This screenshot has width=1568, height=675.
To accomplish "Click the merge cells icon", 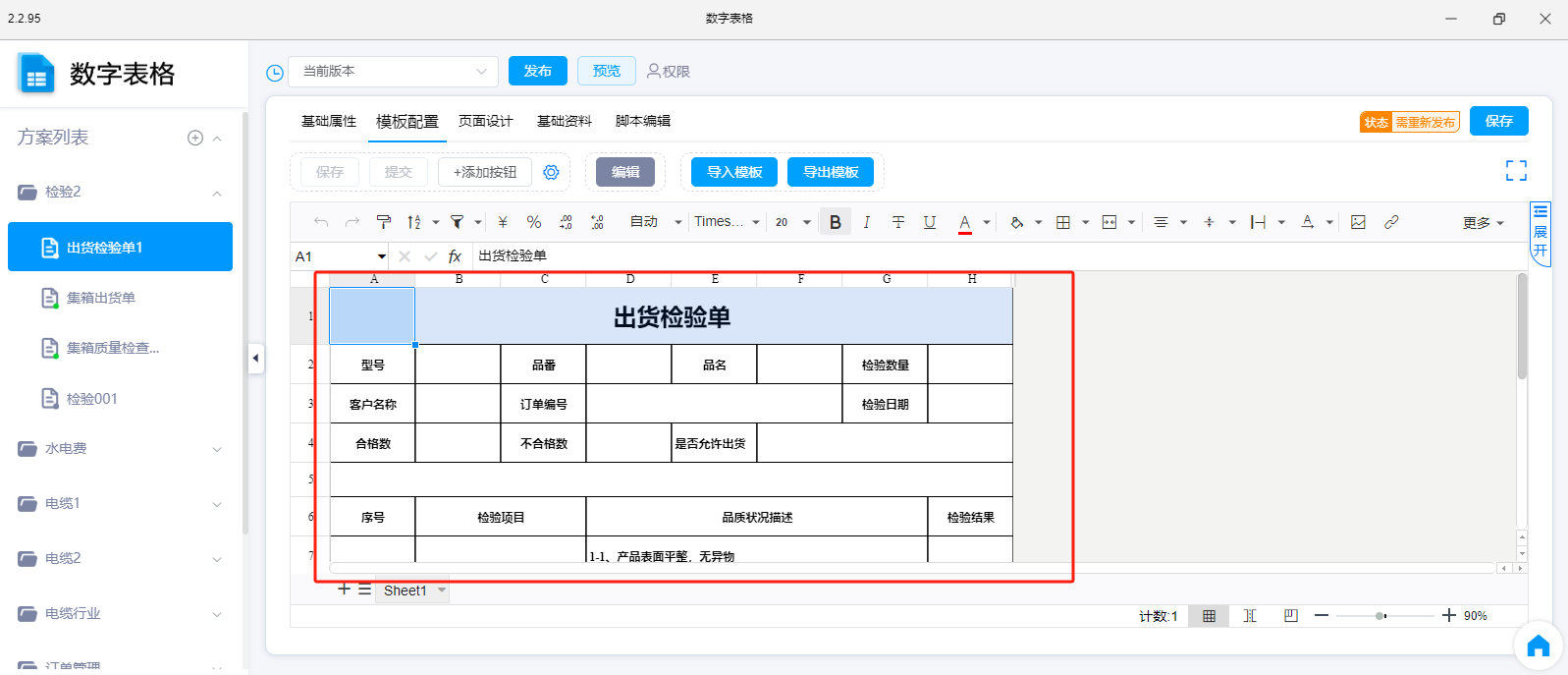I will coord(1109,222).
